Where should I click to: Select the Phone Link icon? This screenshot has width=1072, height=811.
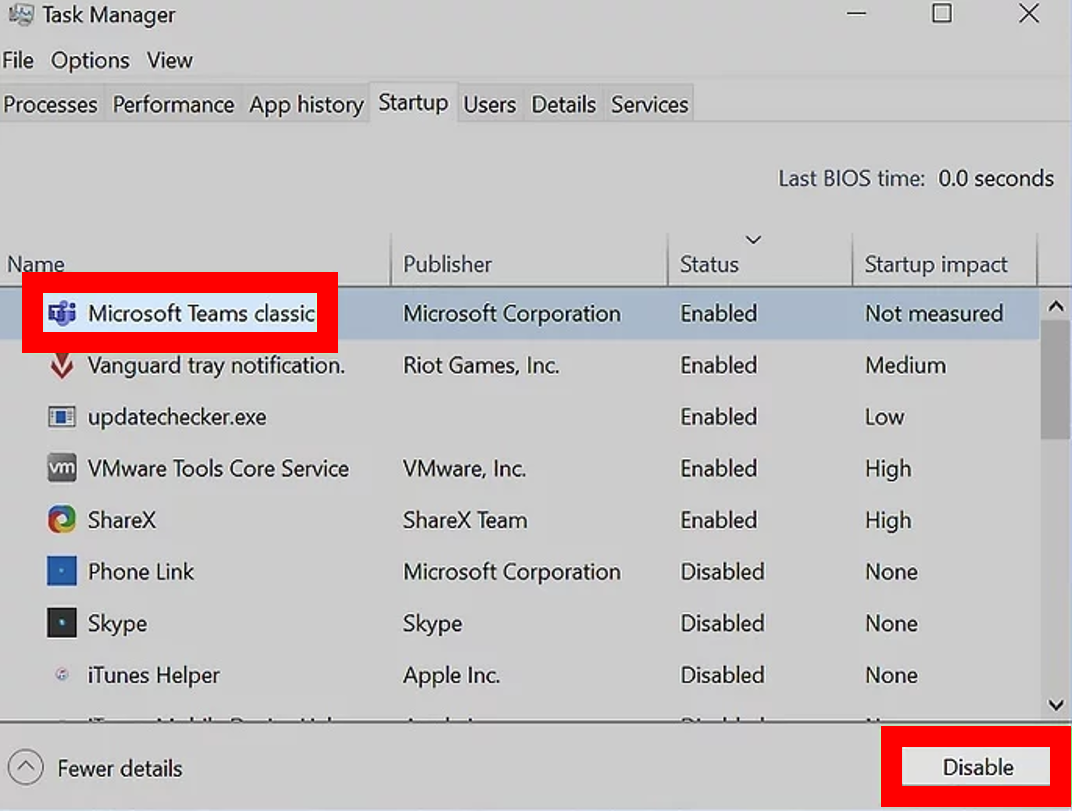pos(60,571)
